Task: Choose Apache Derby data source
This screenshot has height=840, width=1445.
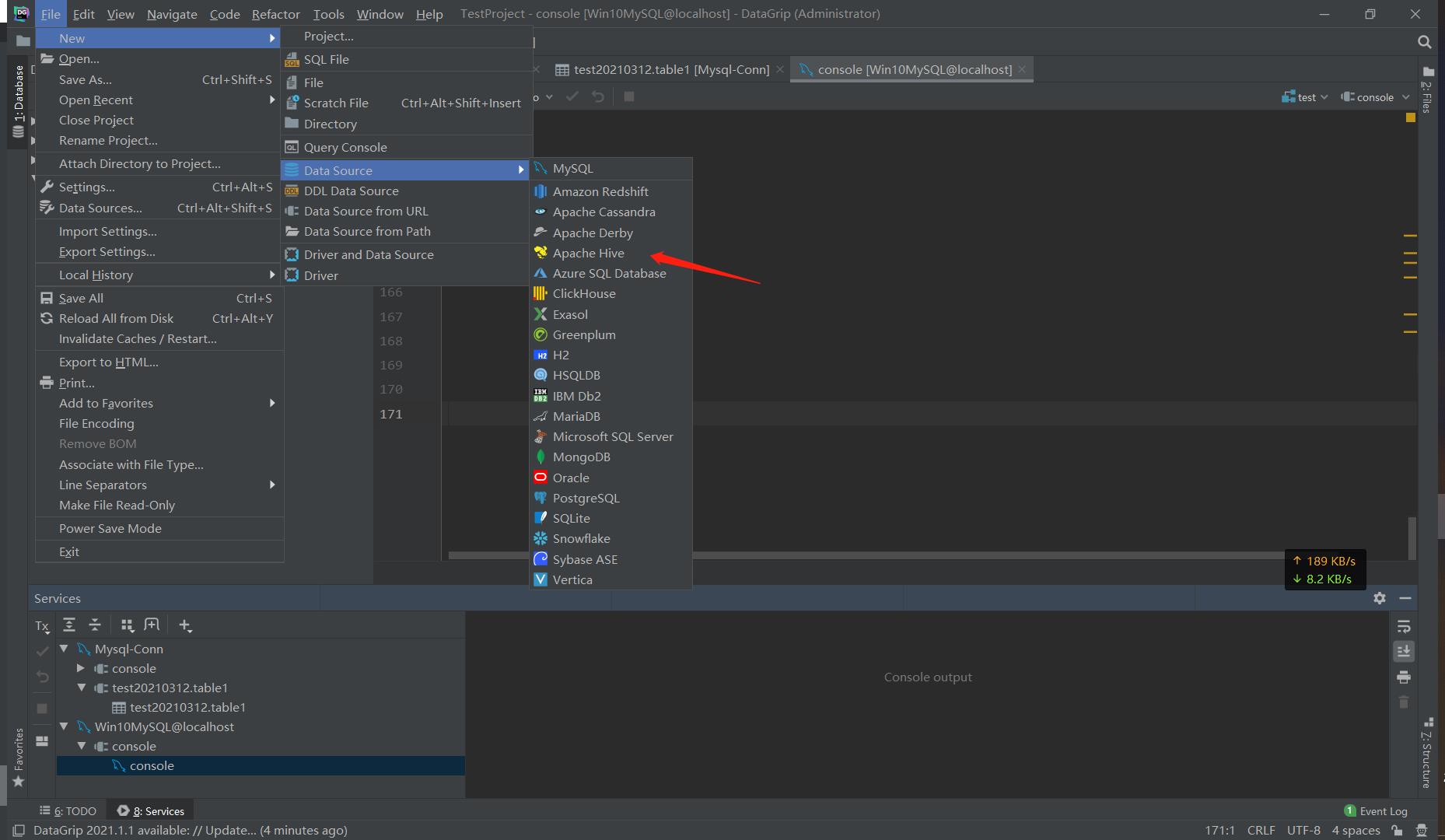Action: [611, 233]
